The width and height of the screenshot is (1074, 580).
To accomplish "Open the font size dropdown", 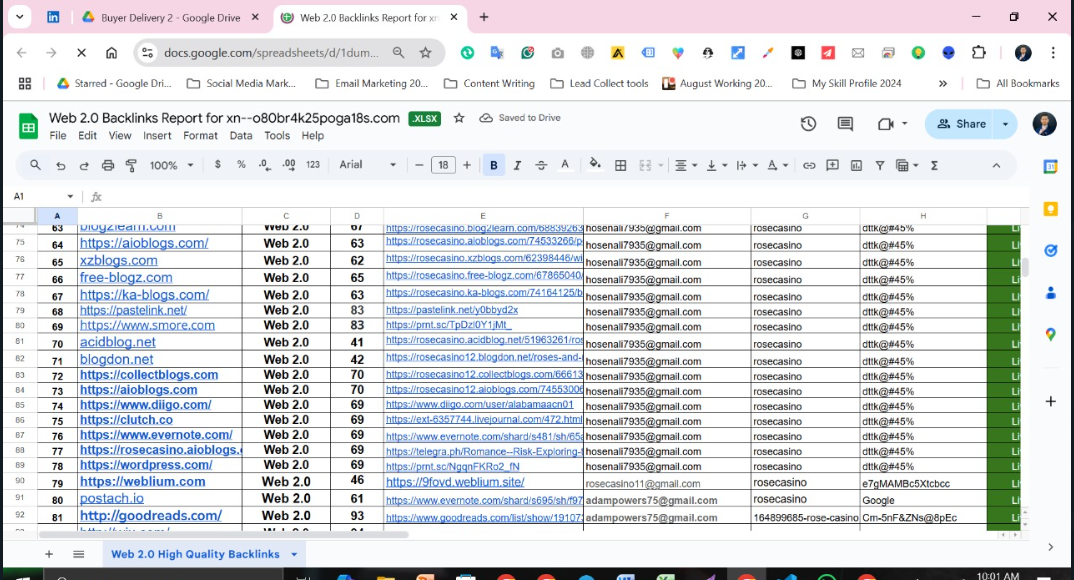I will coord(443,165).
